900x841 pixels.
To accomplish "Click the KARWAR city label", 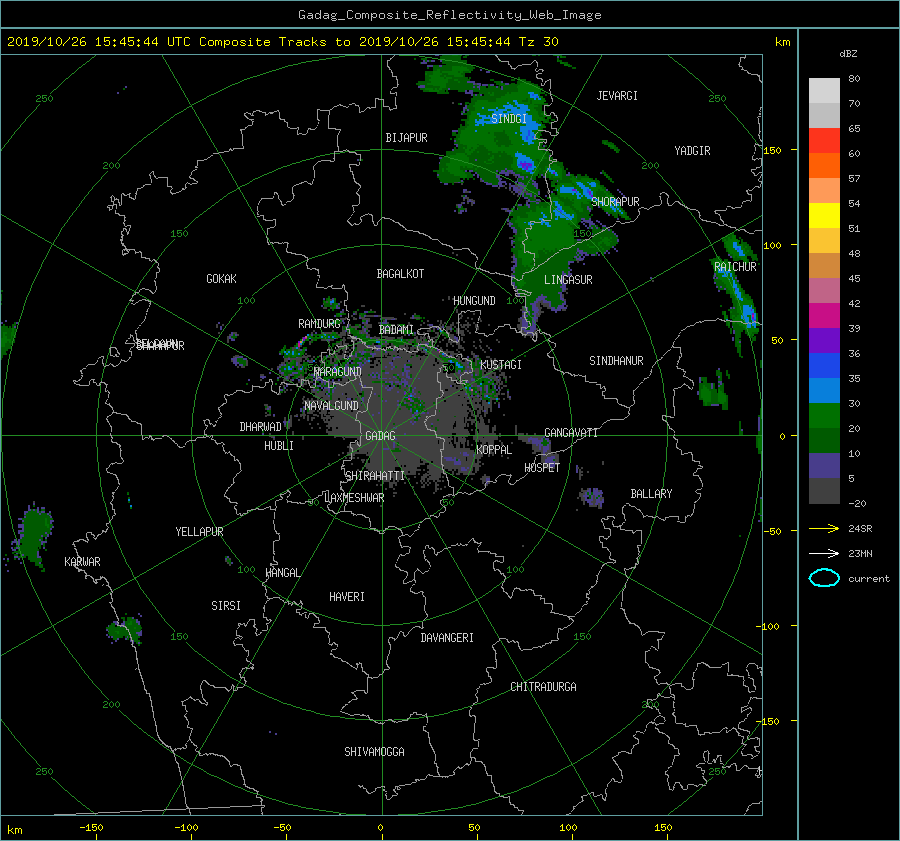I will 82,562.
